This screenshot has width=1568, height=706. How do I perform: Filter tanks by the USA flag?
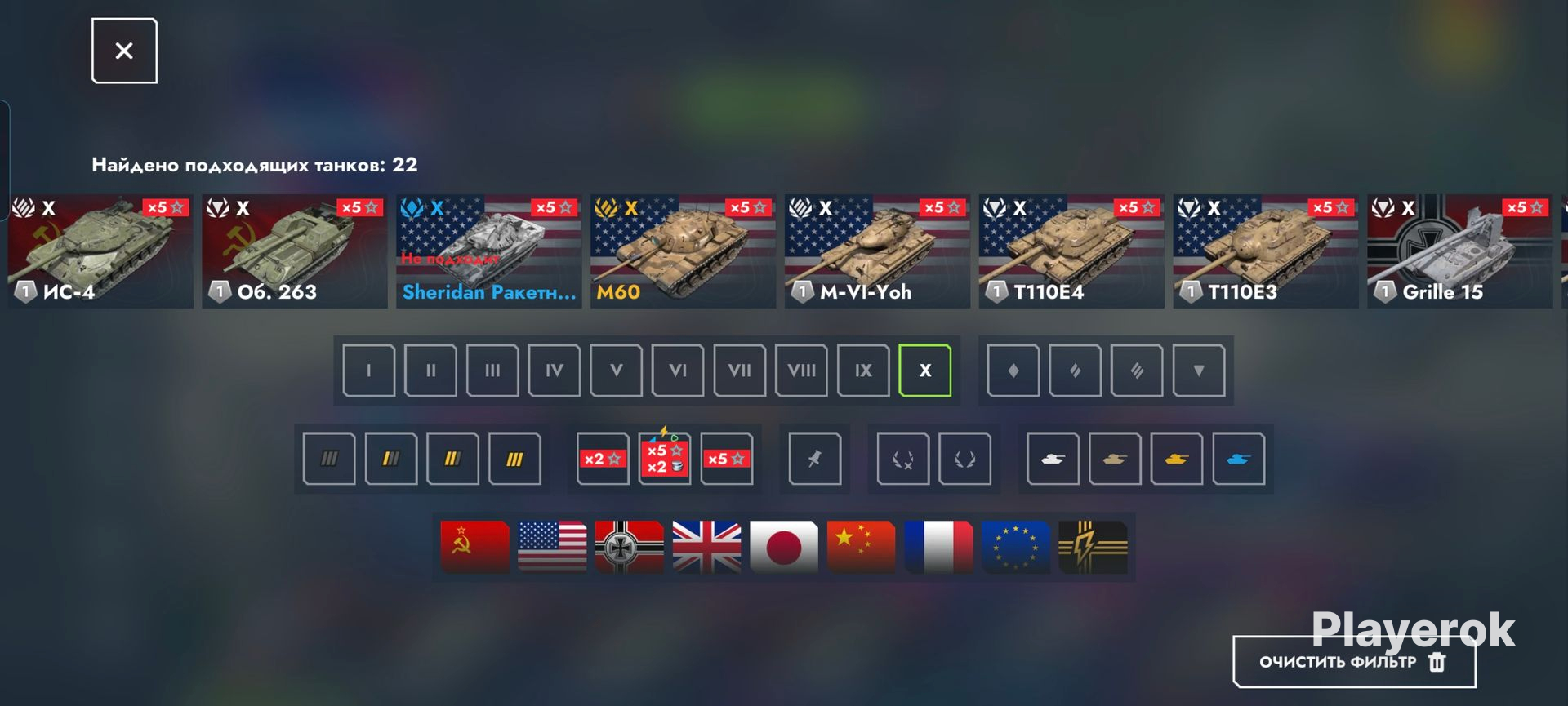(552, 547)
